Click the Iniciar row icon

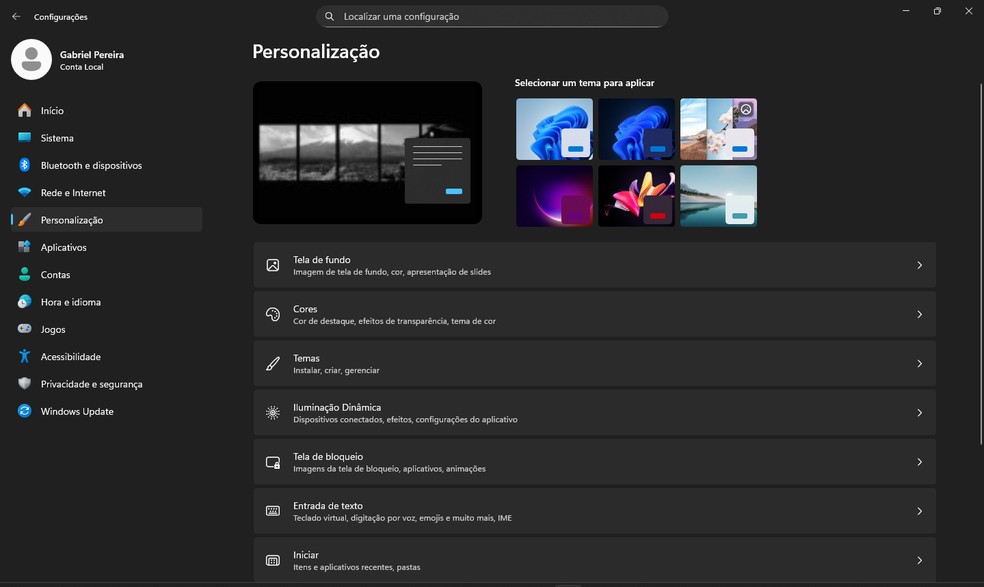pos(272,559)
